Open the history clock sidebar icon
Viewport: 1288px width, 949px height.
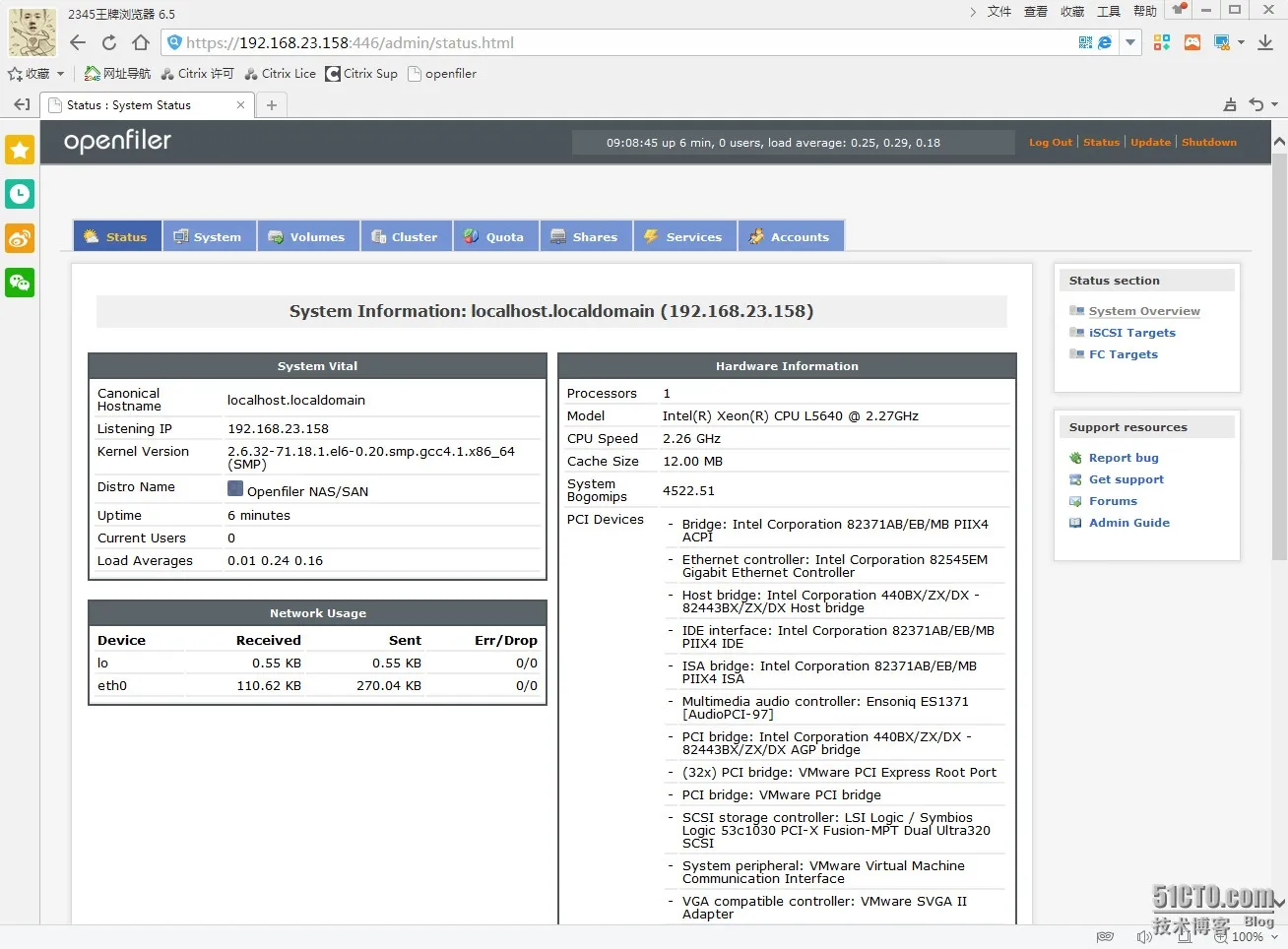click(20, 194)
